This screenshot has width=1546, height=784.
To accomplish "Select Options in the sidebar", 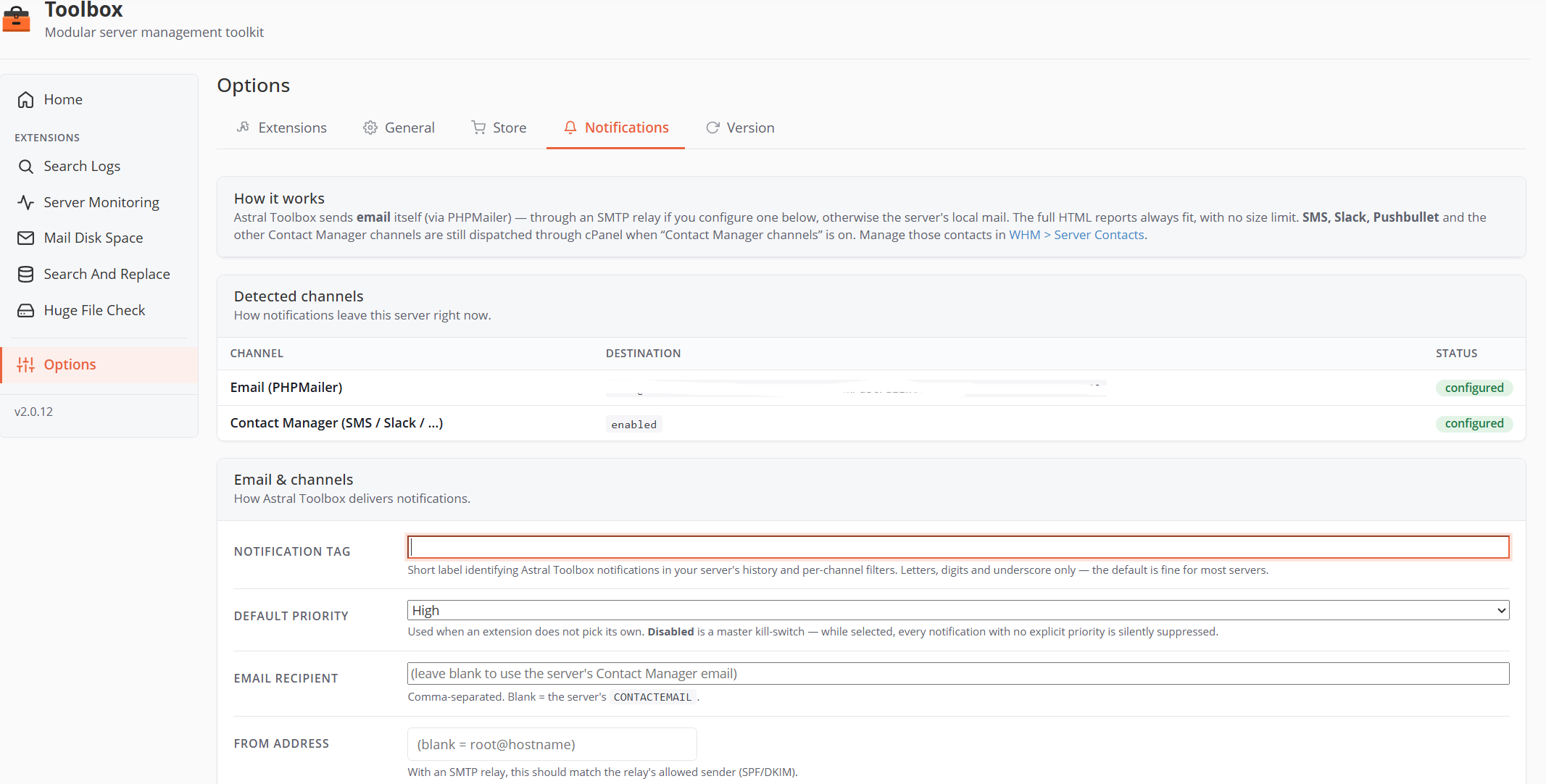I will click(99, 364).
